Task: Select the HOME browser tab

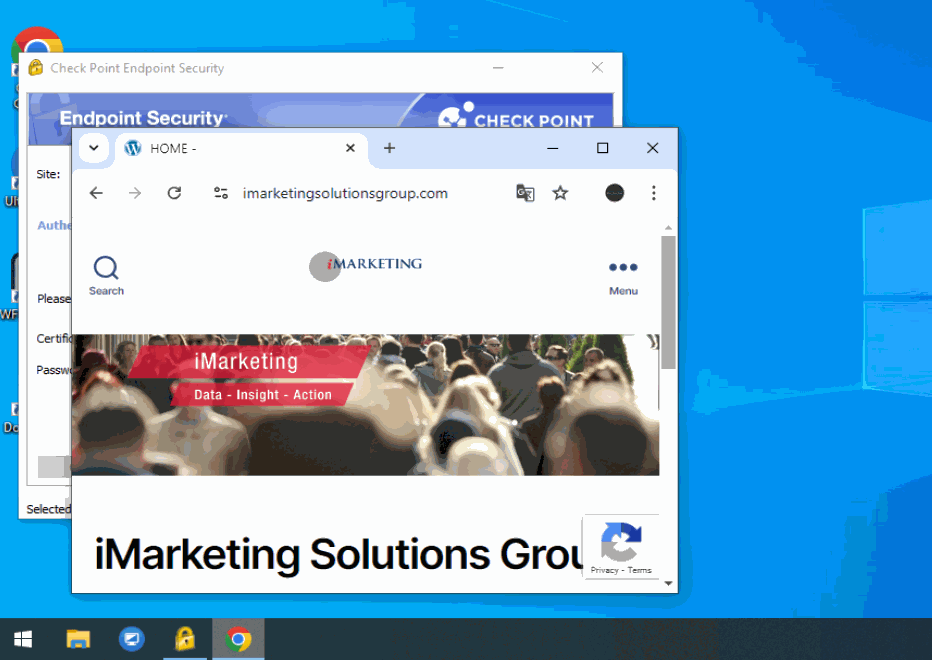Action: [x=230, y=148]
